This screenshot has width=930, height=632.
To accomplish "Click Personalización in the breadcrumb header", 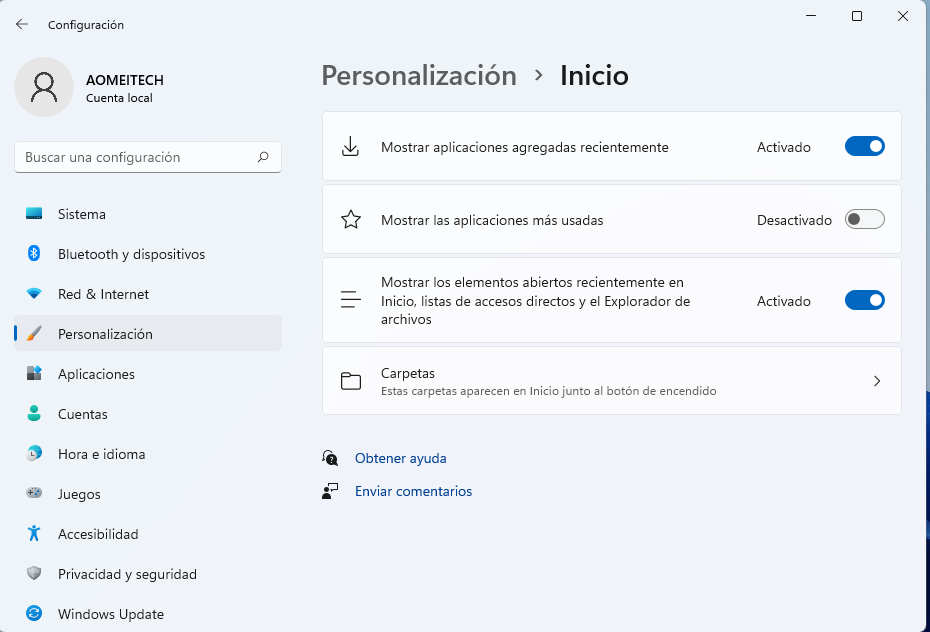I will tap(419, 75).
